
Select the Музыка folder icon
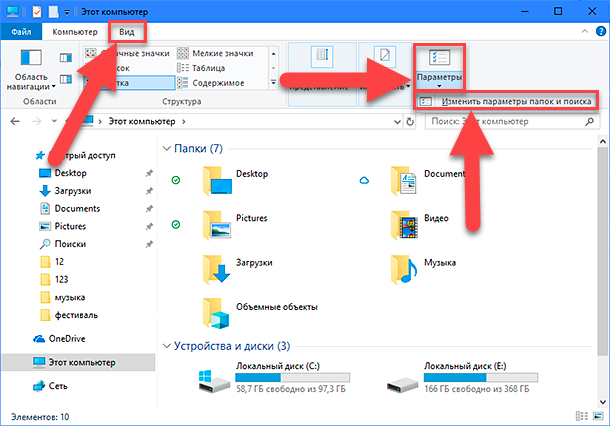pyautogui.click(x=404, y=269)
